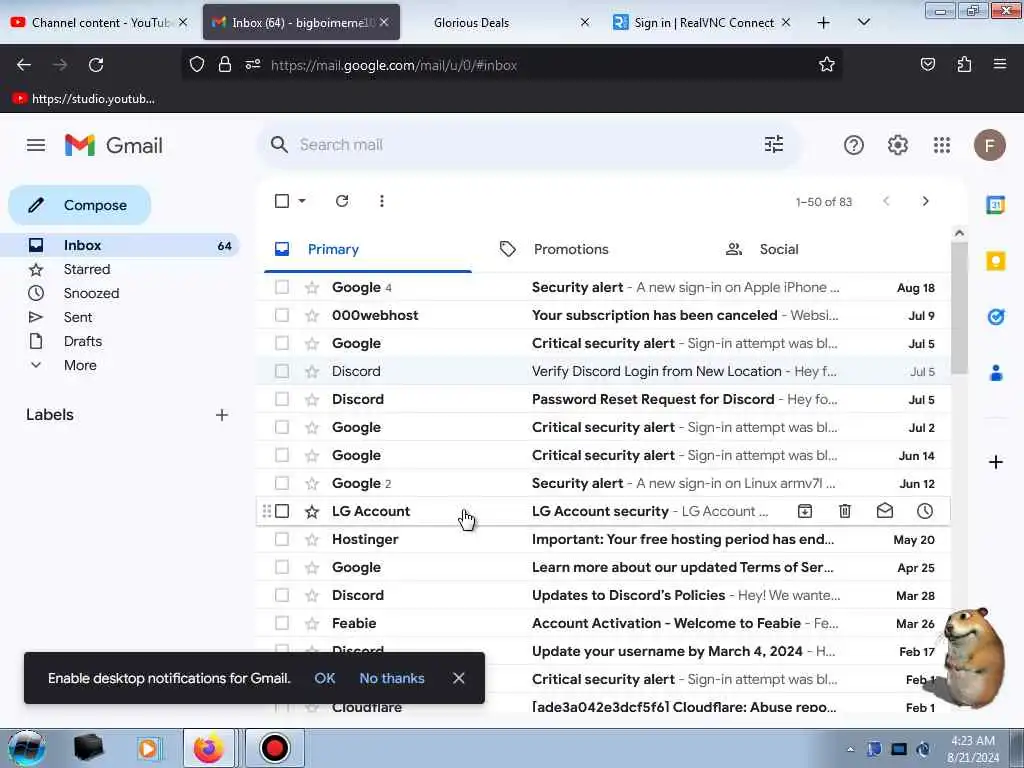Click the red record taskbar icon

(274, 748)
